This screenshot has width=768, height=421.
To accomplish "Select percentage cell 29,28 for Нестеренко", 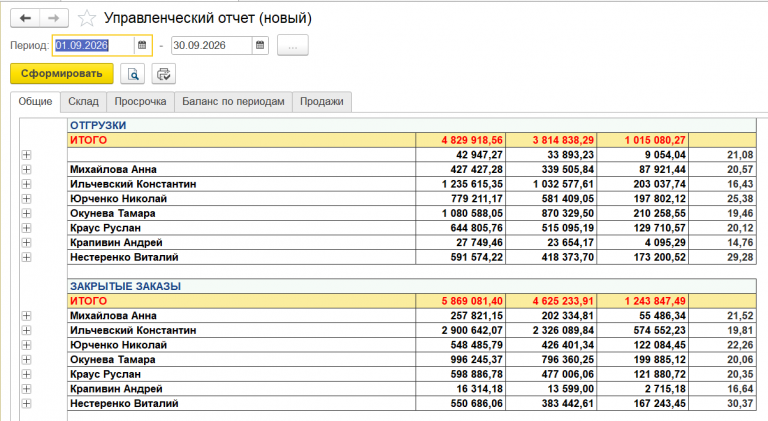I will pos(722,257).
